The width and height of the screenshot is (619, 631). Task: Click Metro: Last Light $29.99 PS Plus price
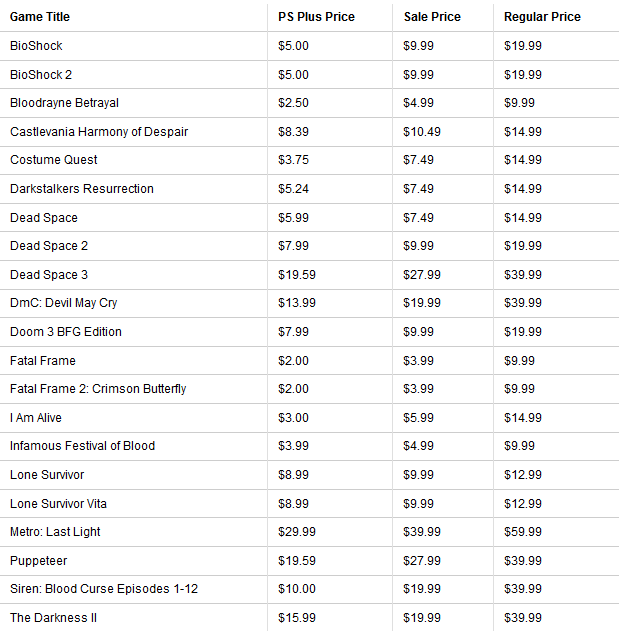point(297,532)
